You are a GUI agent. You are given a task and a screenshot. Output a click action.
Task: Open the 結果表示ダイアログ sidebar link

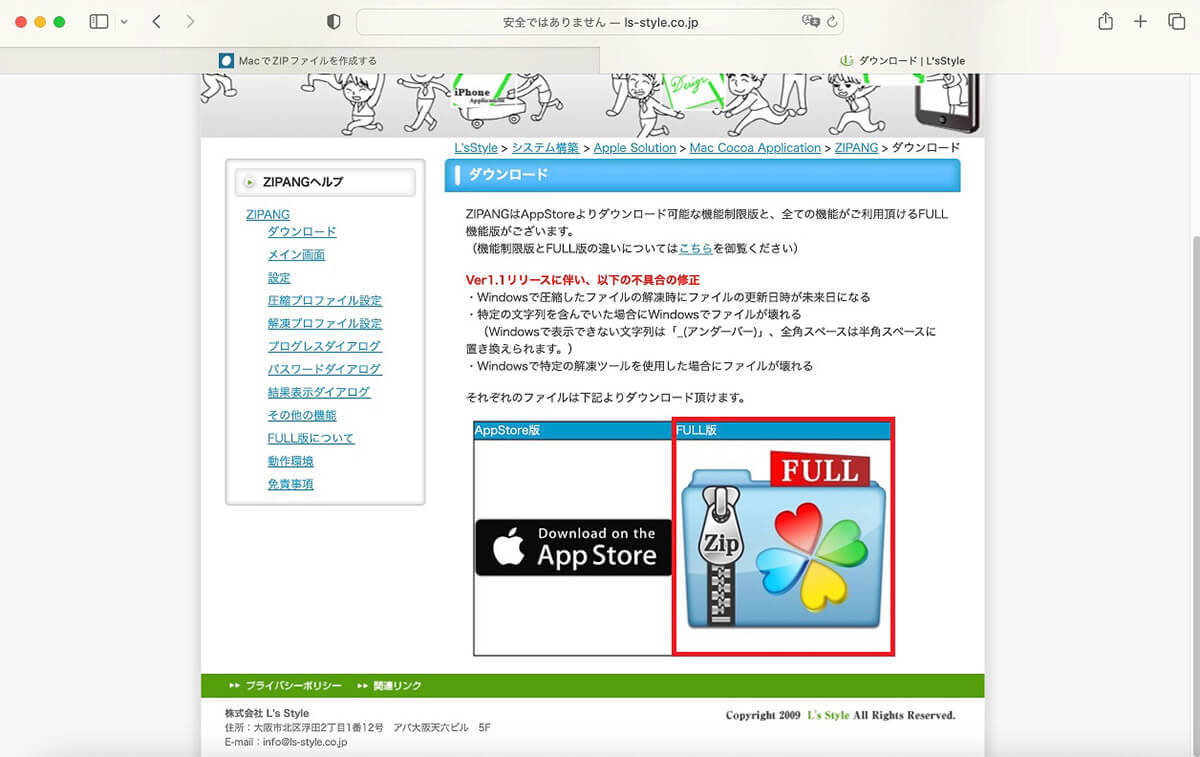point(319,393)
